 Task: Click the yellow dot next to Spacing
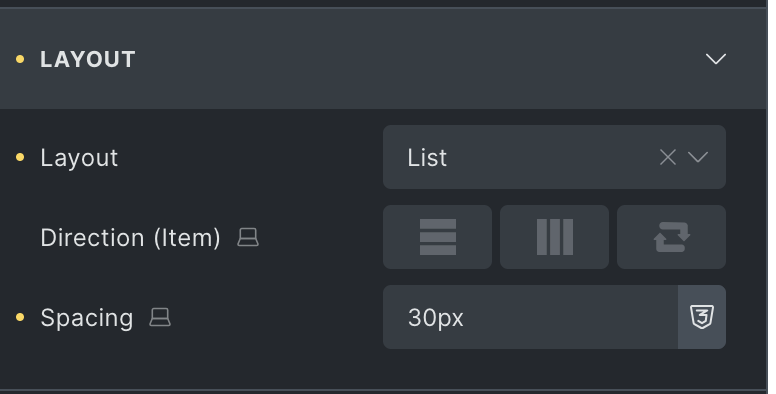[x=20, y=317]
